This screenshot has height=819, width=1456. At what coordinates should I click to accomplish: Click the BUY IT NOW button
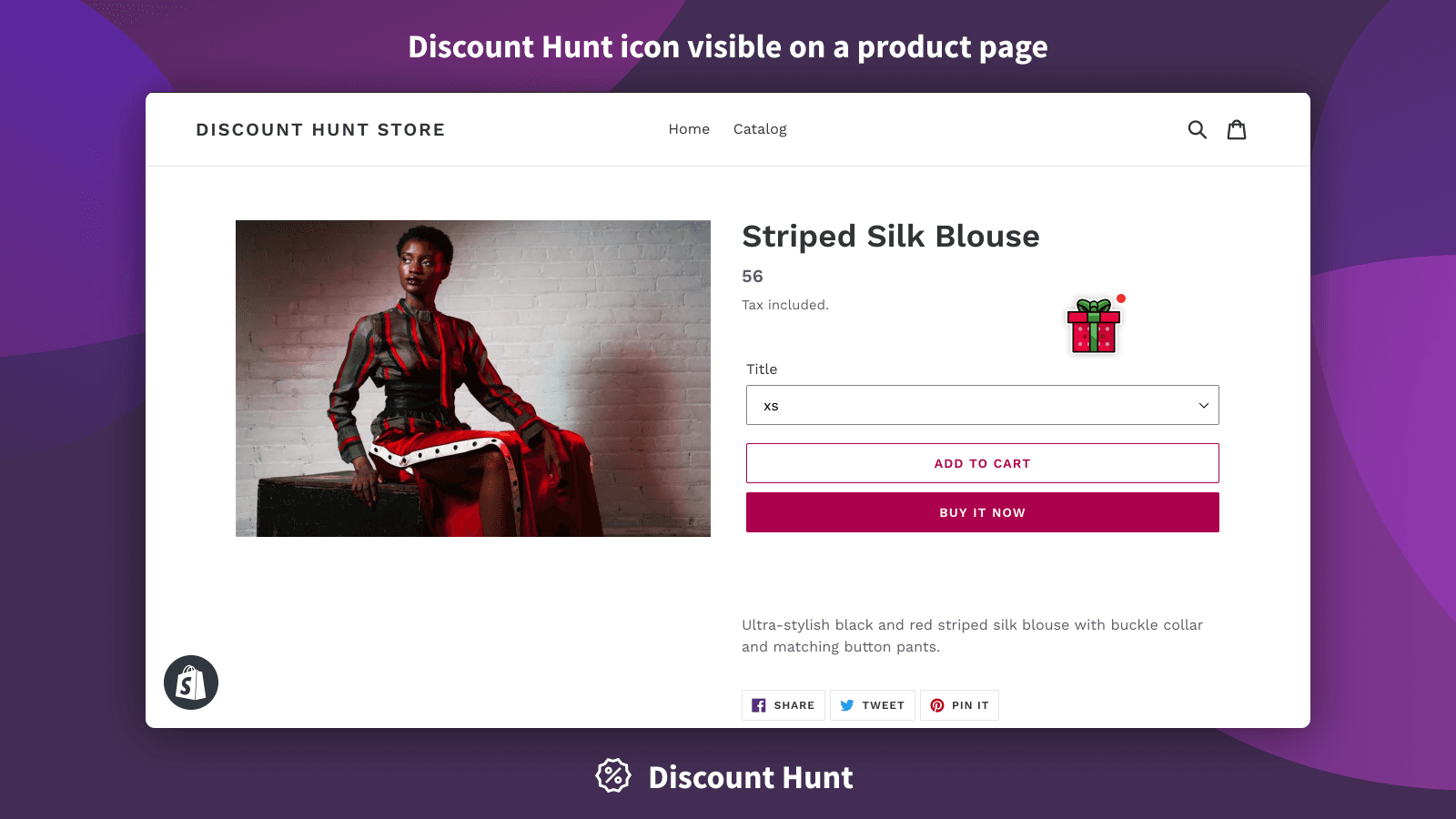click(x=982, y=511)
